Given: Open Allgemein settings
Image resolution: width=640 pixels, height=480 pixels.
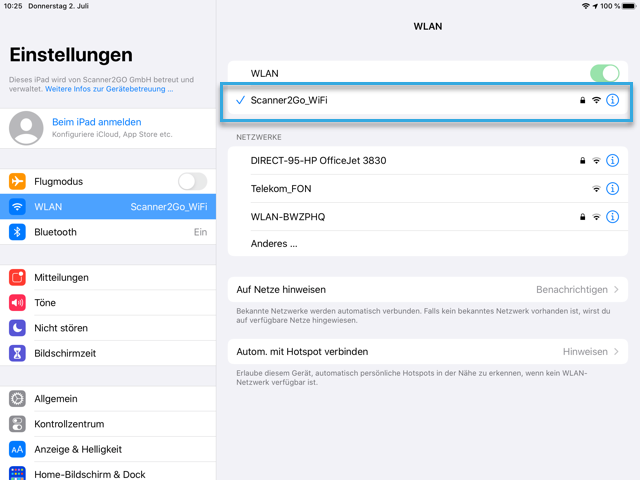Looking at the screenshot, I should 108,399.
